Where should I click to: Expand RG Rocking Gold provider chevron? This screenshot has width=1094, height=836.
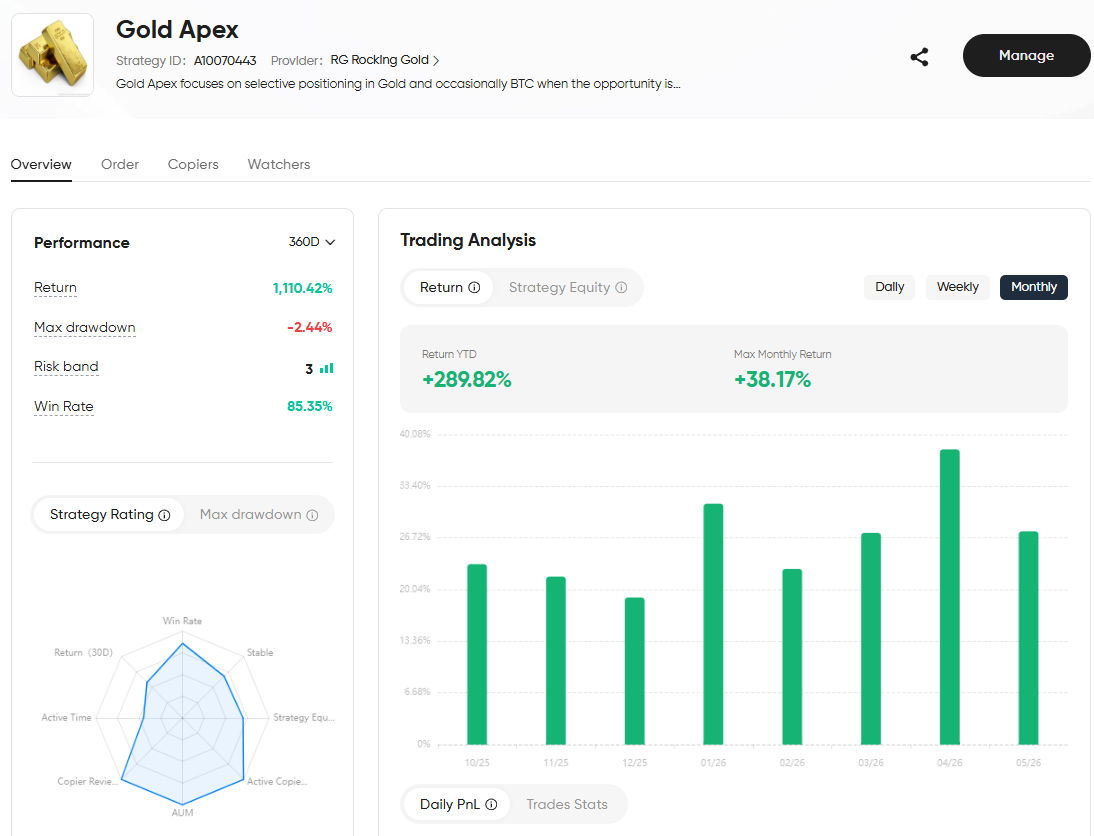click(x=436, y=61)
